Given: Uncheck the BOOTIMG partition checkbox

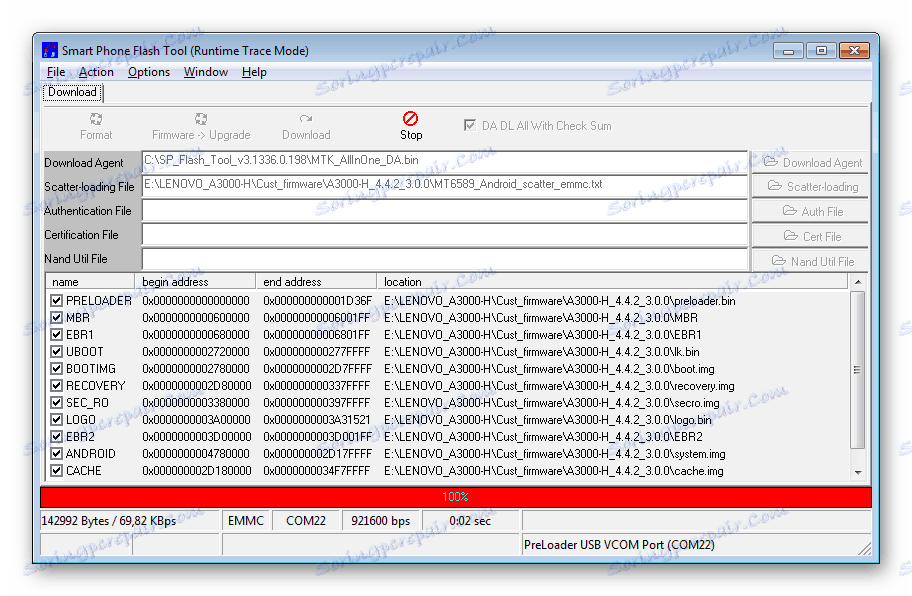Looking at the screenshot, I should [56, 369].
